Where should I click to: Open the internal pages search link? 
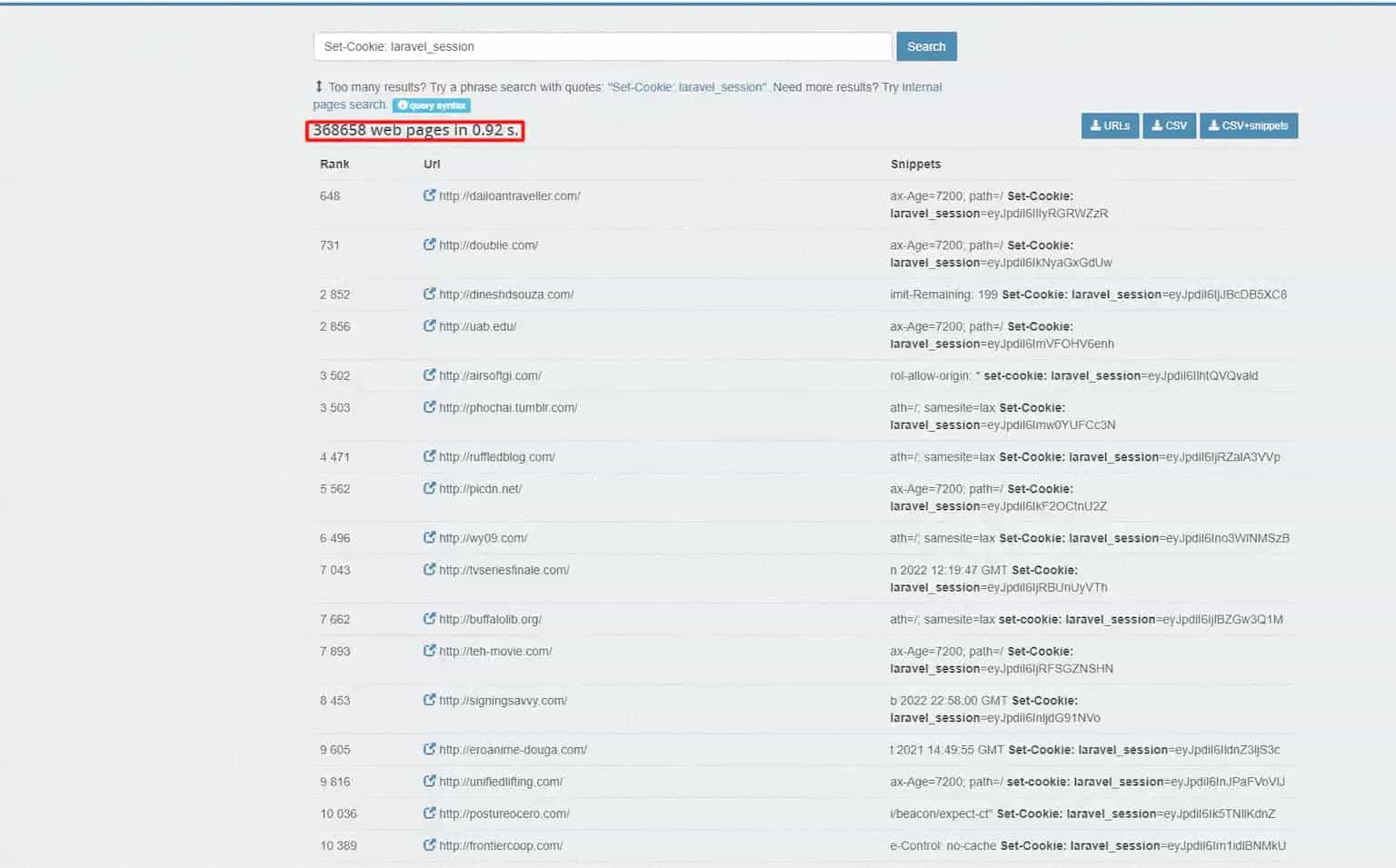coord(922,86)
